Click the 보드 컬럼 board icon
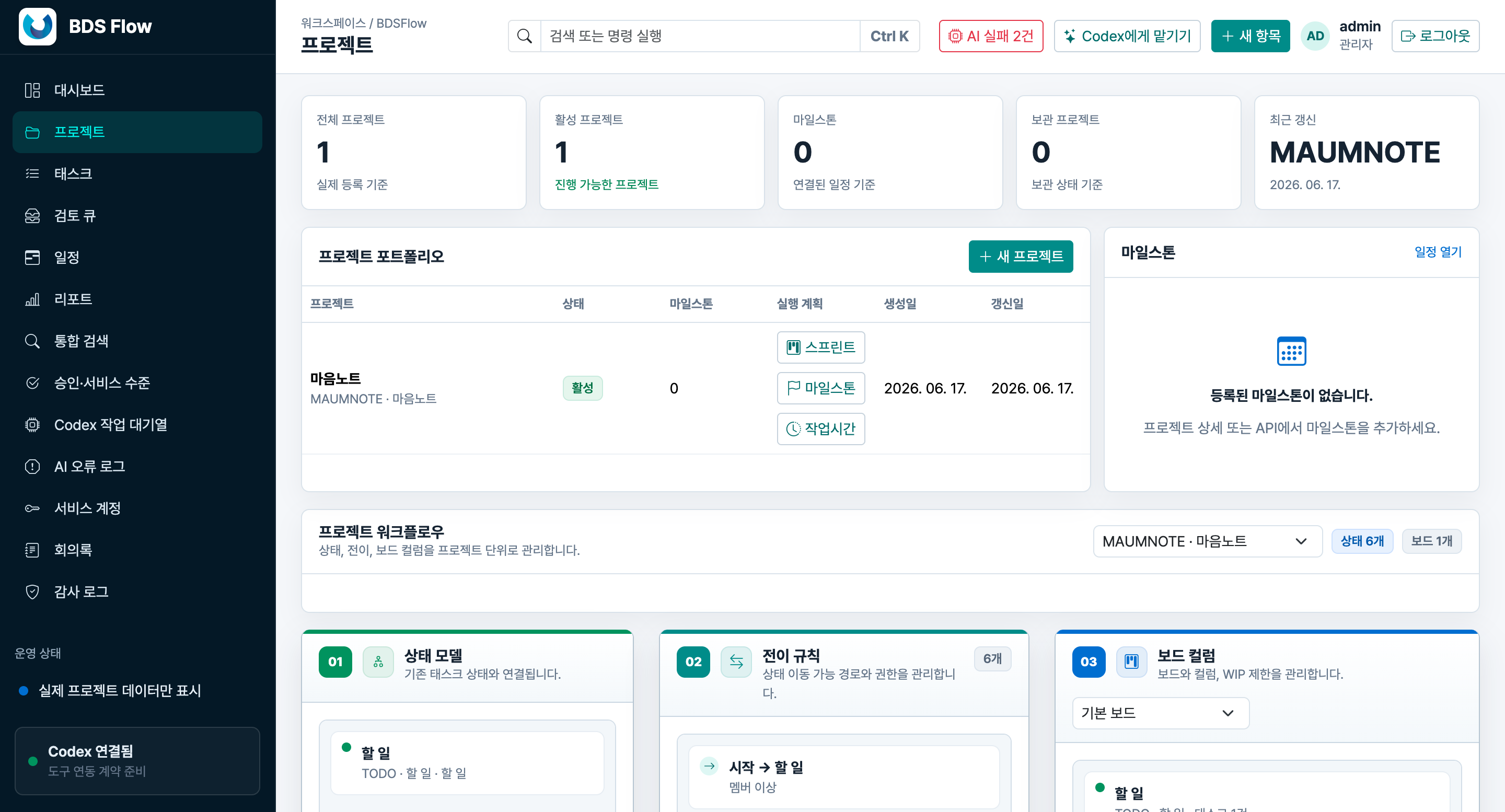 coord(1132,662)
